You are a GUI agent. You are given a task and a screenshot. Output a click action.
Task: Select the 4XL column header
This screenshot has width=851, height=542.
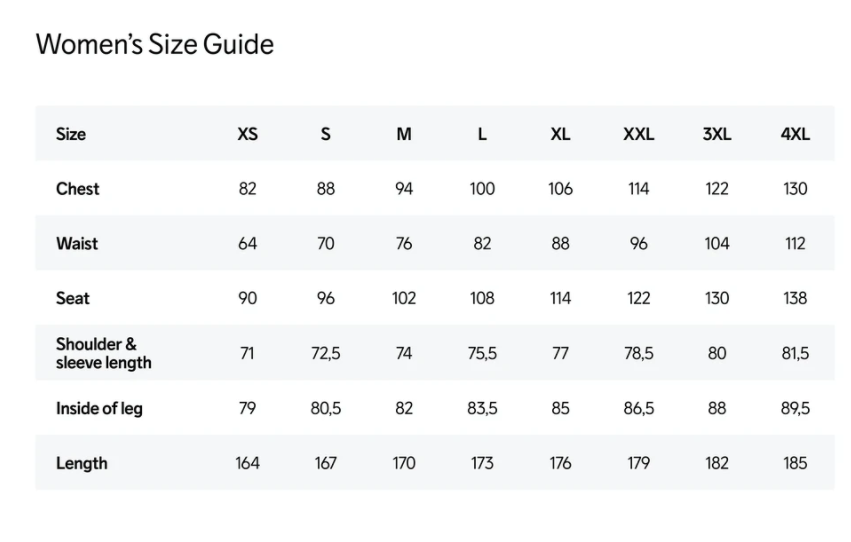pos(795,134)
